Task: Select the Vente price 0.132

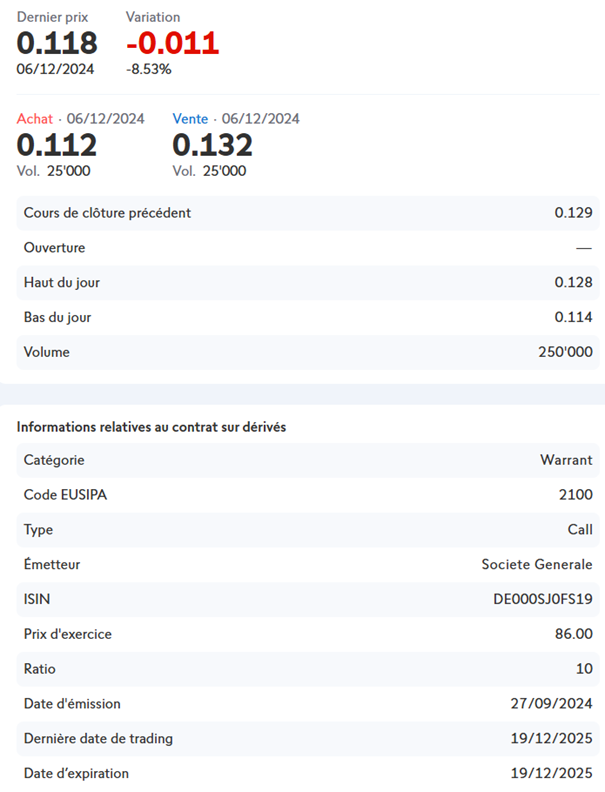Action: pyautogui.click(x=212, y=145)
